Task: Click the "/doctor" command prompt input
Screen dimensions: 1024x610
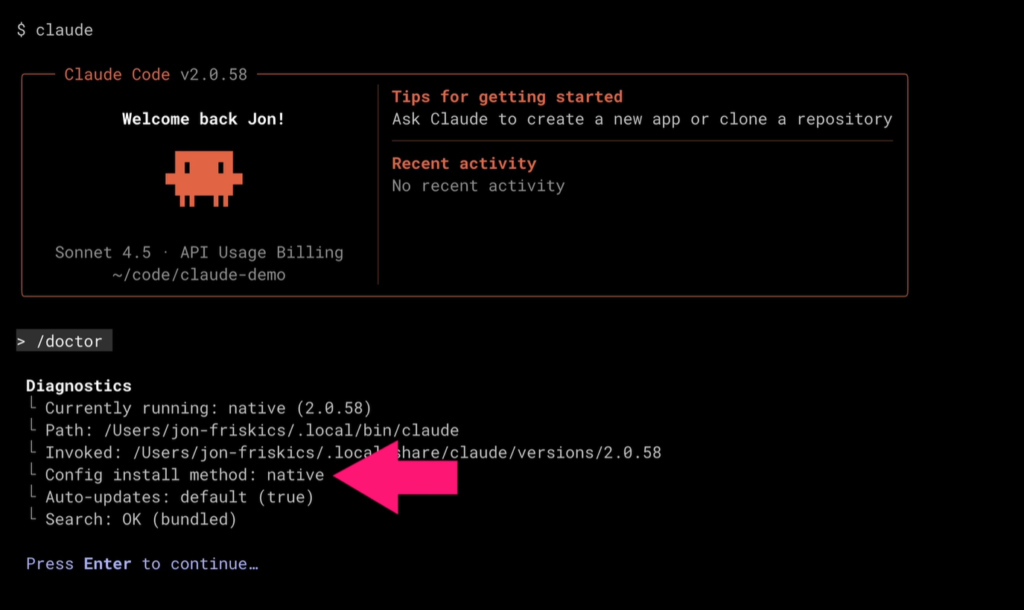Action: (x=64, y=341)
